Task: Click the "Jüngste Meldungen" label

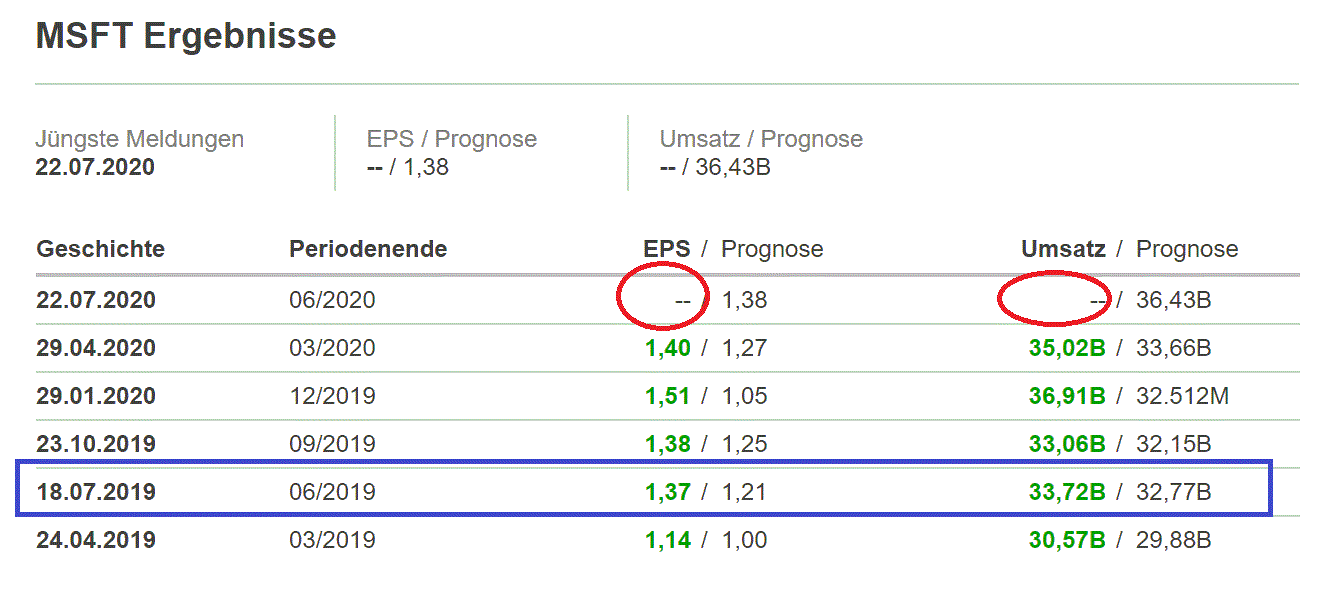Action: 139,139
